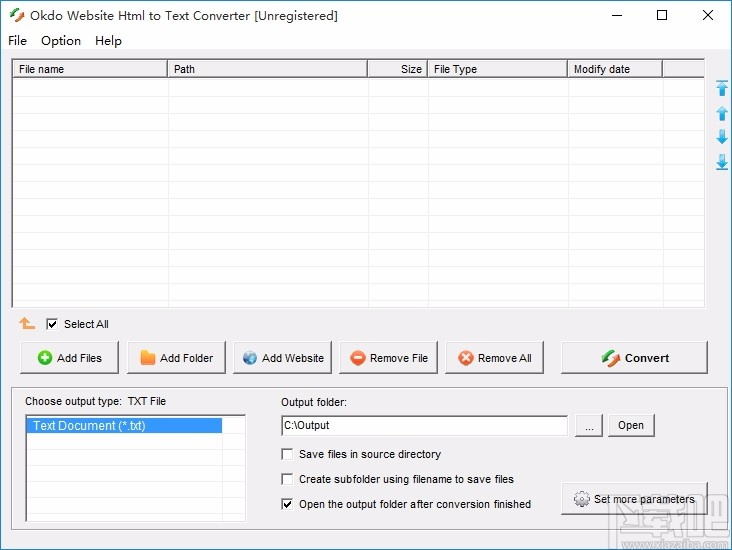
Task: Click the orange up-level arrow icon
Action: click(x=27, y=323)
